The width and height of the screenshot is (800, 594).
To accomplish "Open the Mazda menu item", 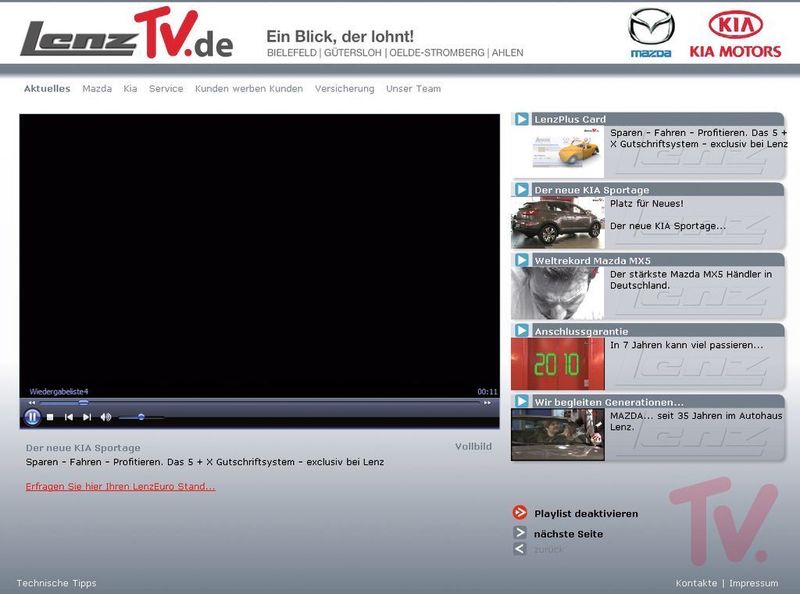I will (x=97, y=88).
